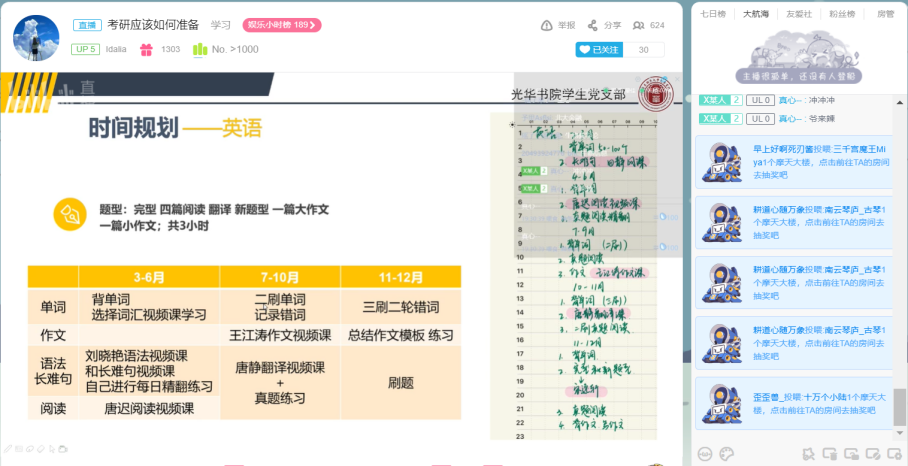908x466 pixels.
Task: Open the streamer's avatar profile picture
Action: point(36,38)
